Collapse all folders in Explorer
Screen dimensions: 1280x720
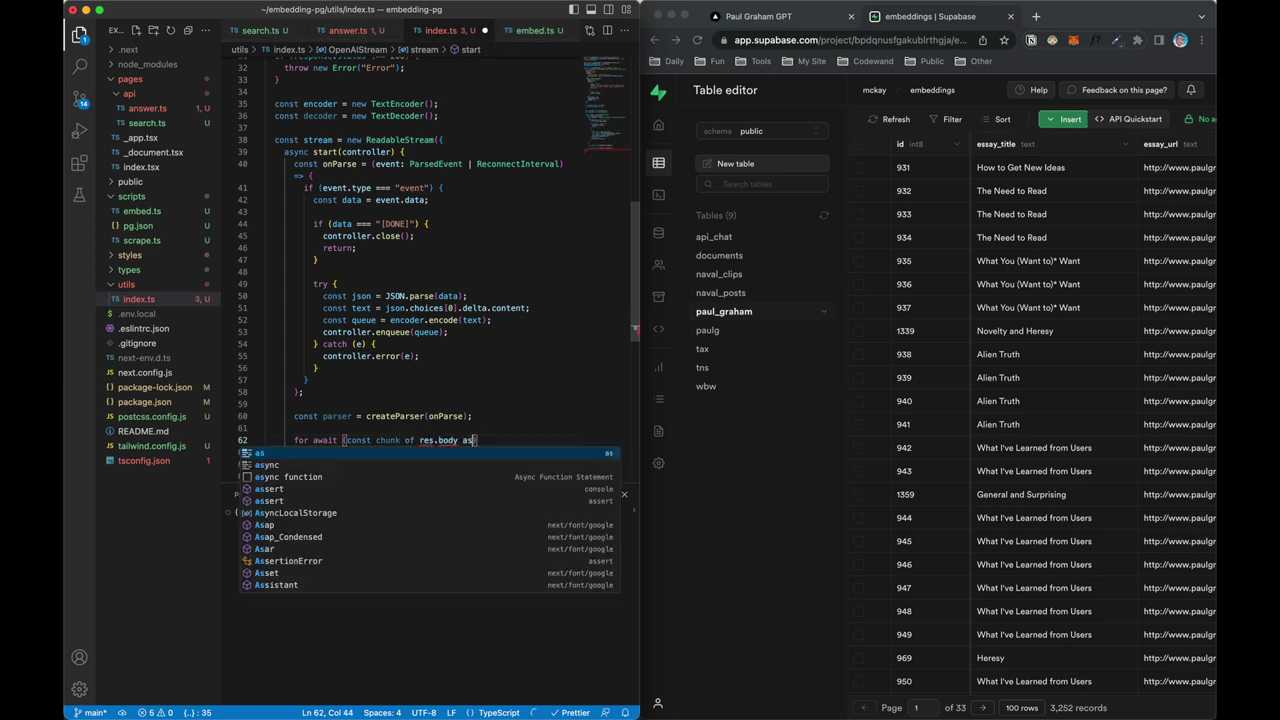coord(187,31)
